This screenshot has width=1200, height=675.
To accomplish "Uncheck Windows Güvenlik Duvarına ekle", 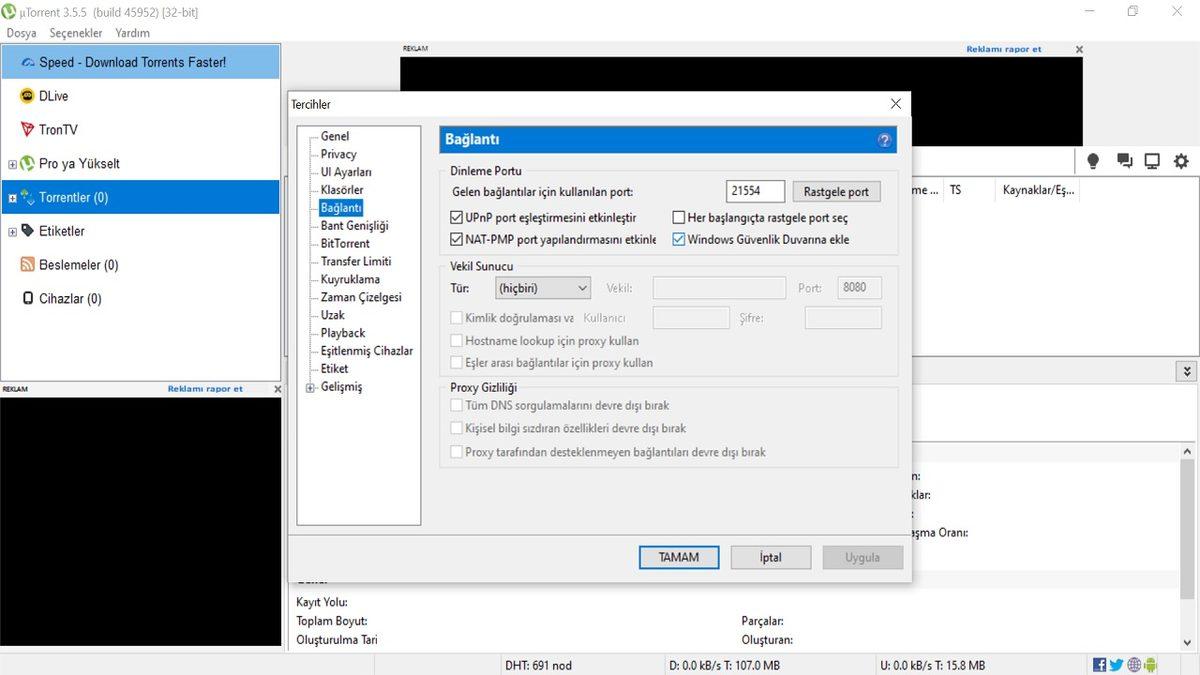I will tap(678, 239).
